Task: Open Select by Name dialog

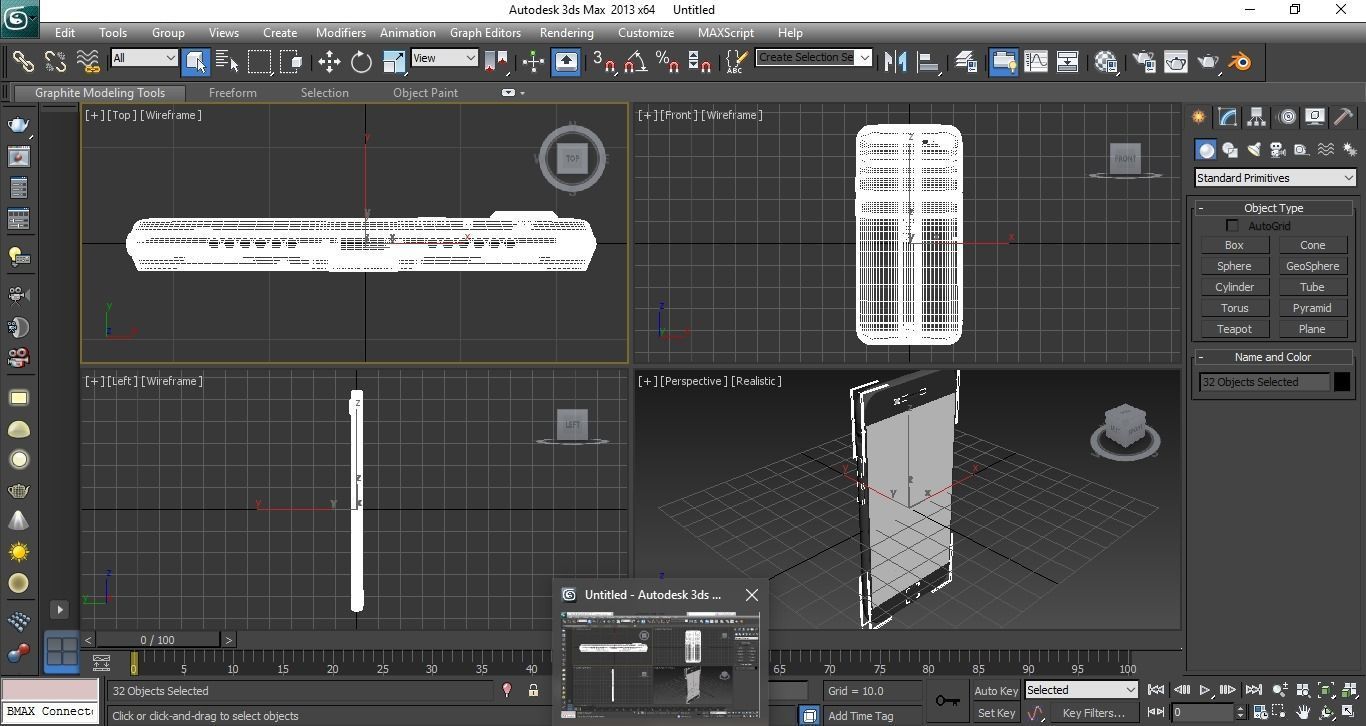Action: pos(227,62)
